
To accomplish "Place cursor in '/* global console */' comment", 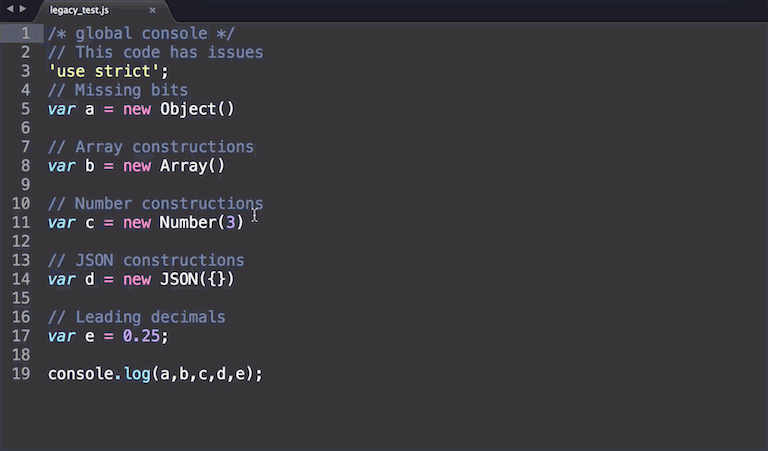I will tap(142, 33).
